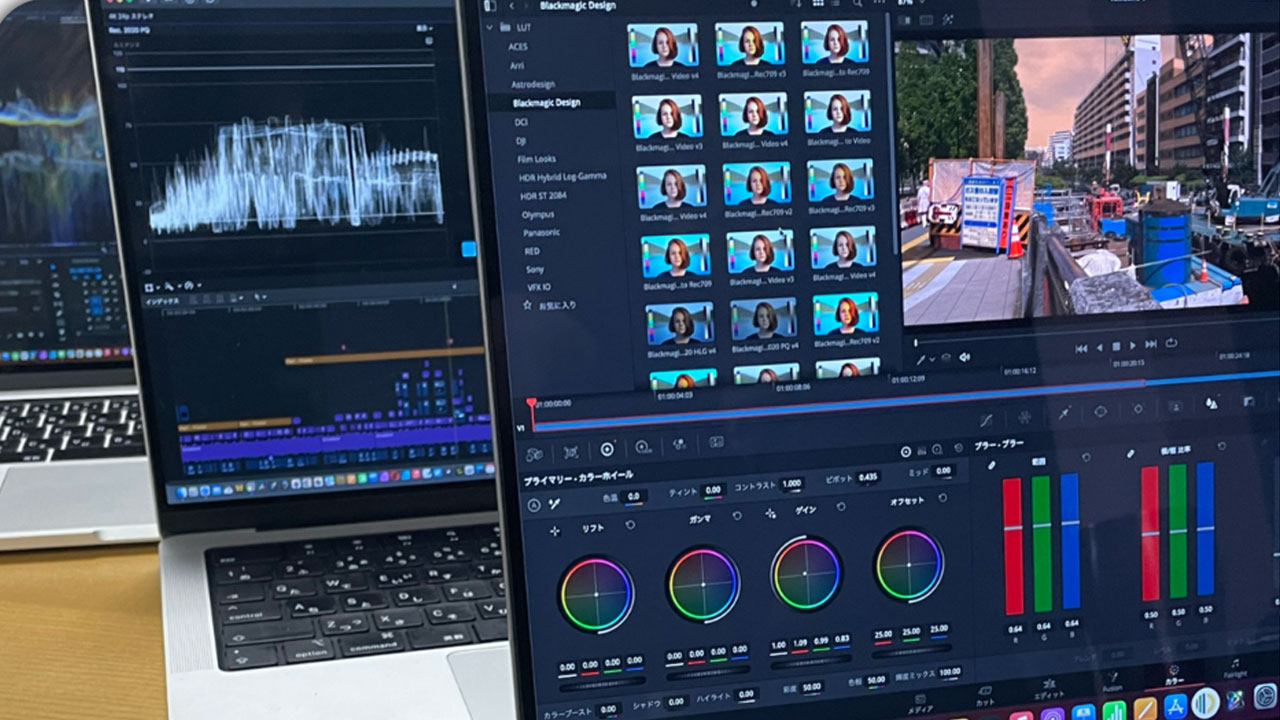The height and width of the screenshot is (720, 1280).
Task: Click the back chevron next to Blackmagic Design
Action: (x=511, y=6)
